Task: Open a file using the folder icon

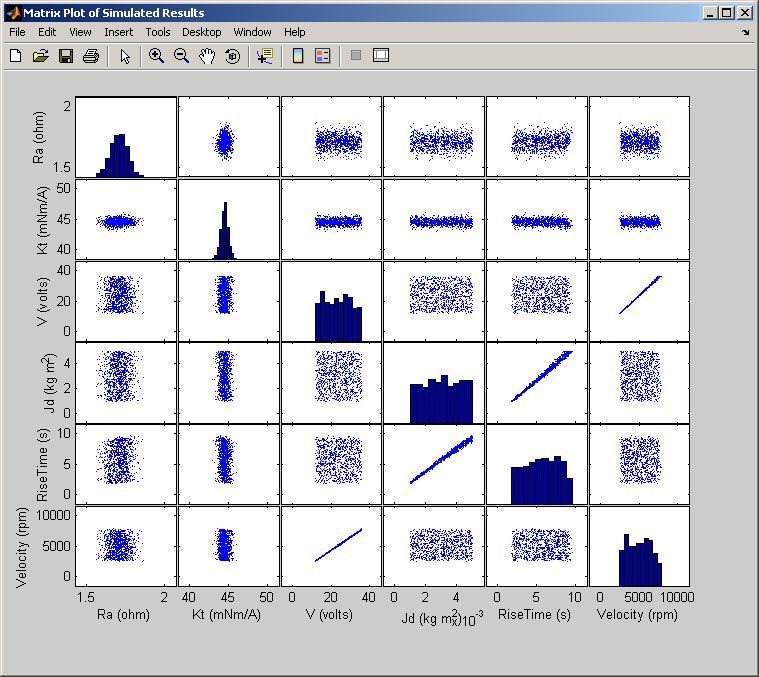Action: tap(40, 56)
